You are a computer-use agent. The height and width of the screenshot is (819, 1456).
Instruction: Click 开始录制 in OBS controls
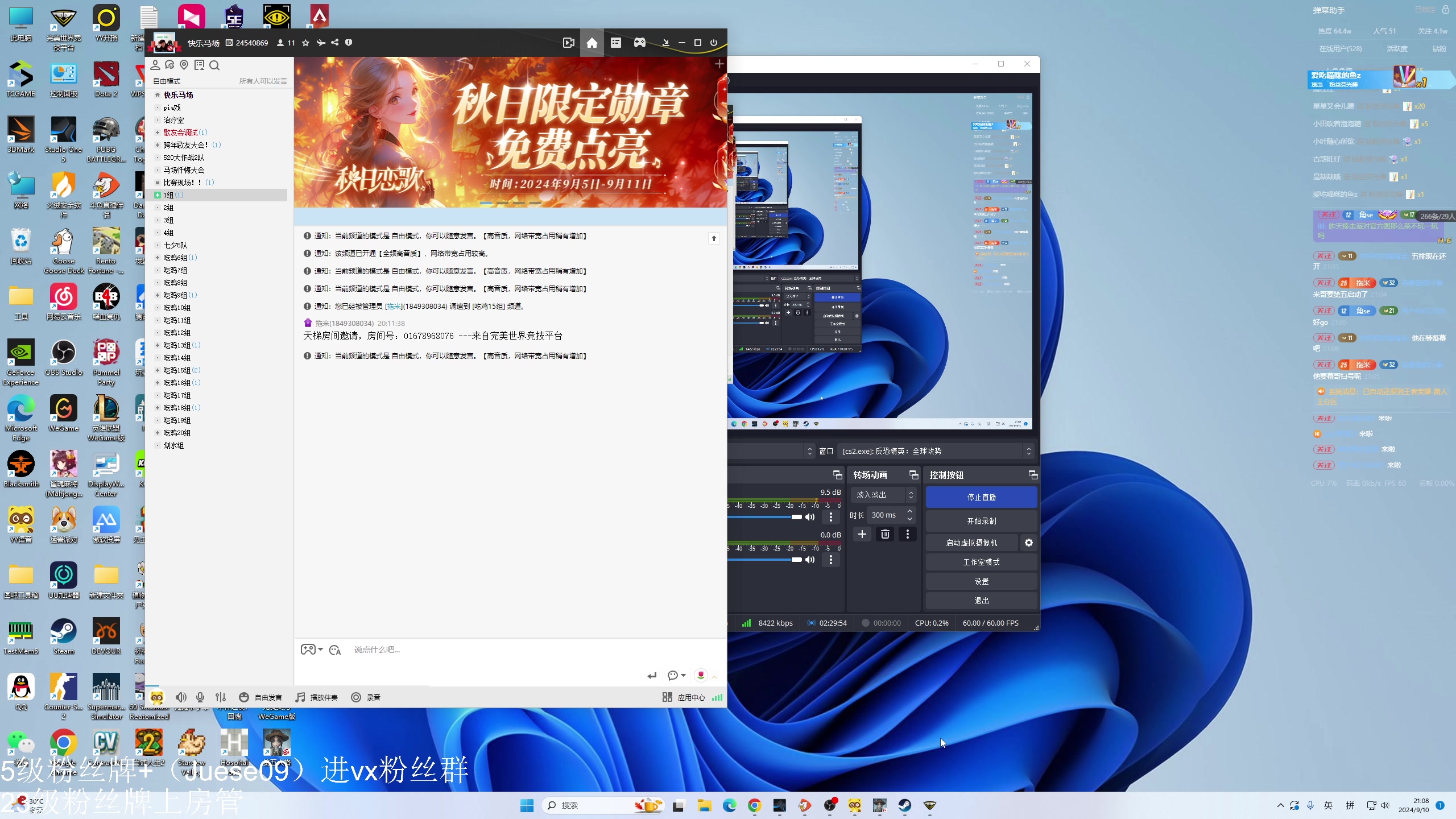(981, 521)
